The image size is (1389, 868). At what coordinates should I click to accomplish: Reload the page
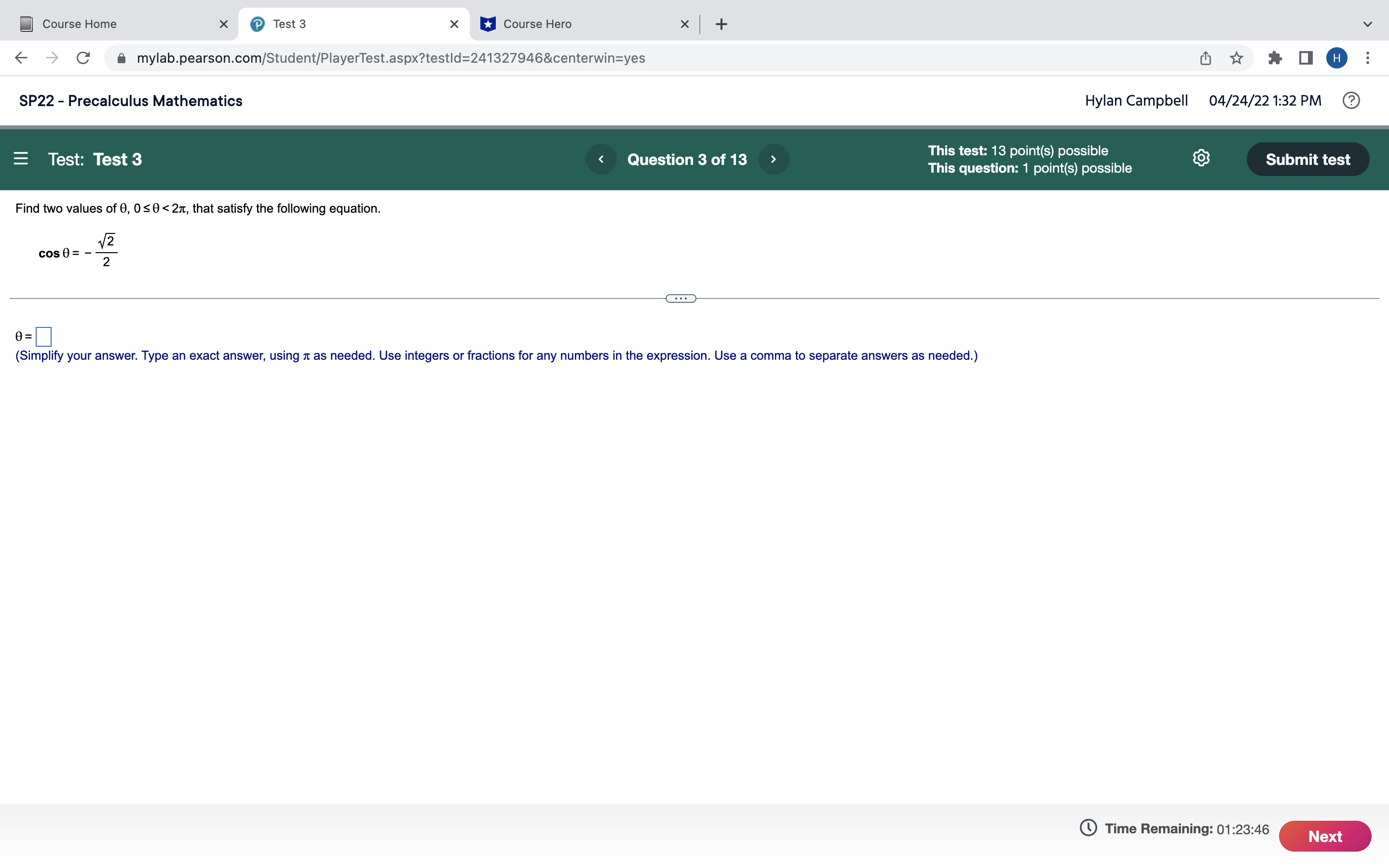[83, 58]
